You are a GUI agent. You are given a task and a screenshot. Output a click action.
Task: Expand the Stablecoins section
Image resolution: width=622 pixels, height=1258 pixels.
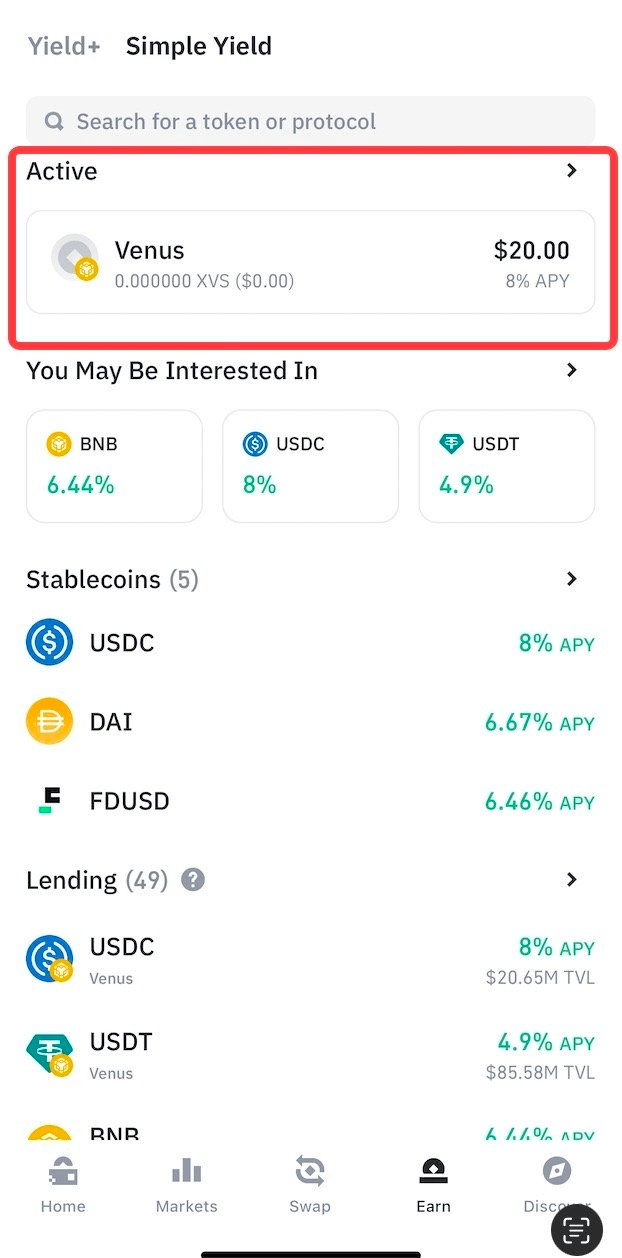click(x=571, y=578)
